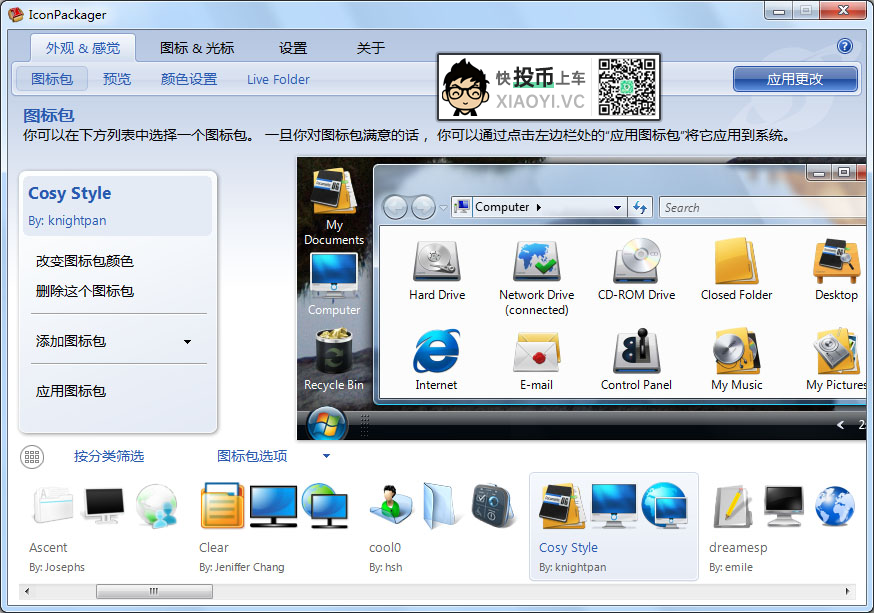
Task: Open 按分类筛选 filter link
Action: click(109, 456)
